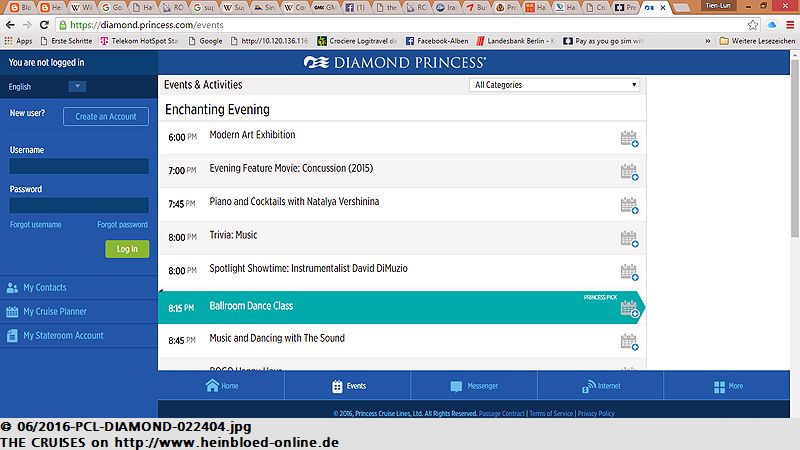Open the Landesbank Berlin bookmark

point(515,41)
